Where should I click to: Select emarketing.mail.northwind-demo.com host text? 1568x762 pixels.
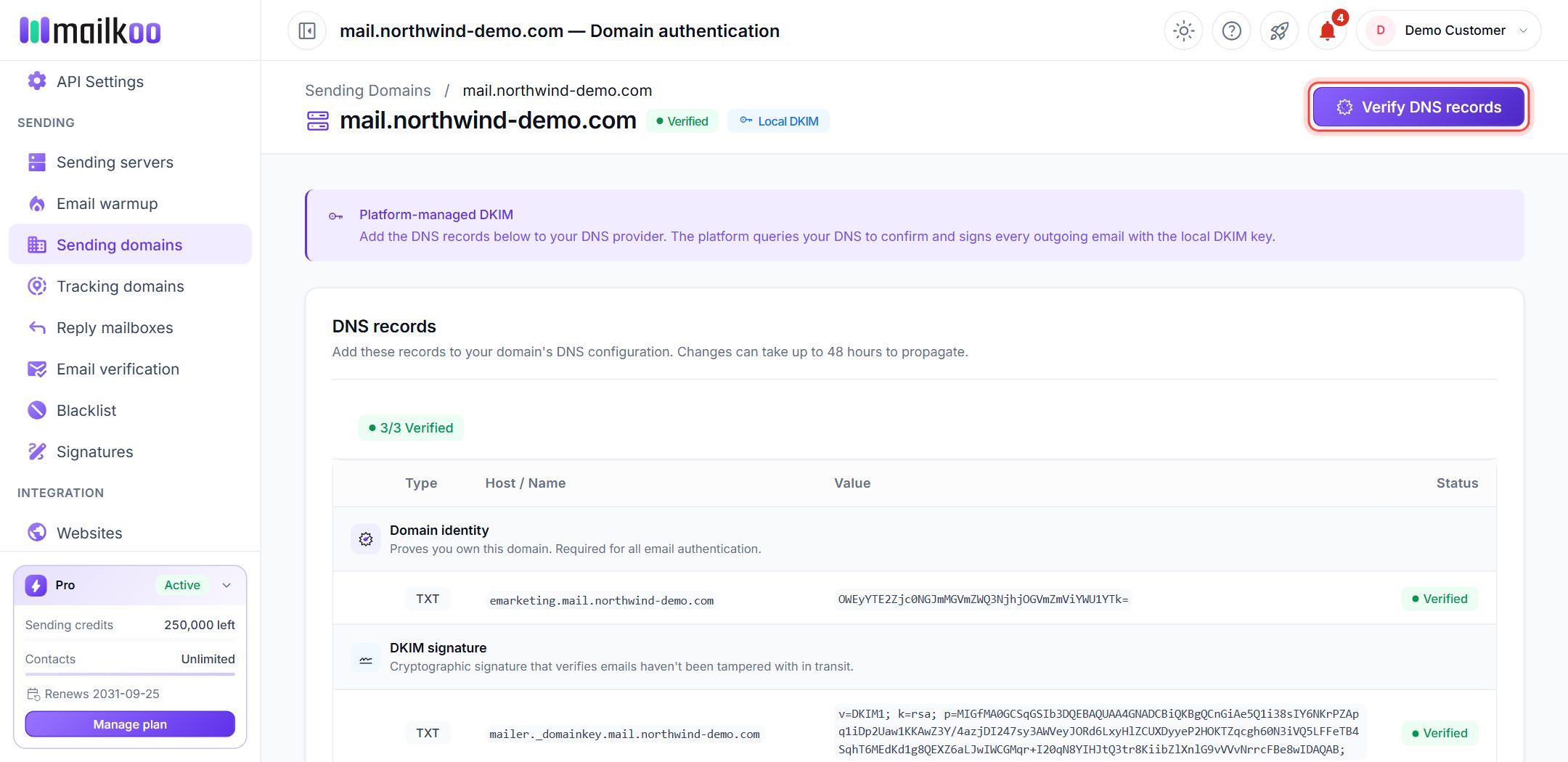point(602,601)
